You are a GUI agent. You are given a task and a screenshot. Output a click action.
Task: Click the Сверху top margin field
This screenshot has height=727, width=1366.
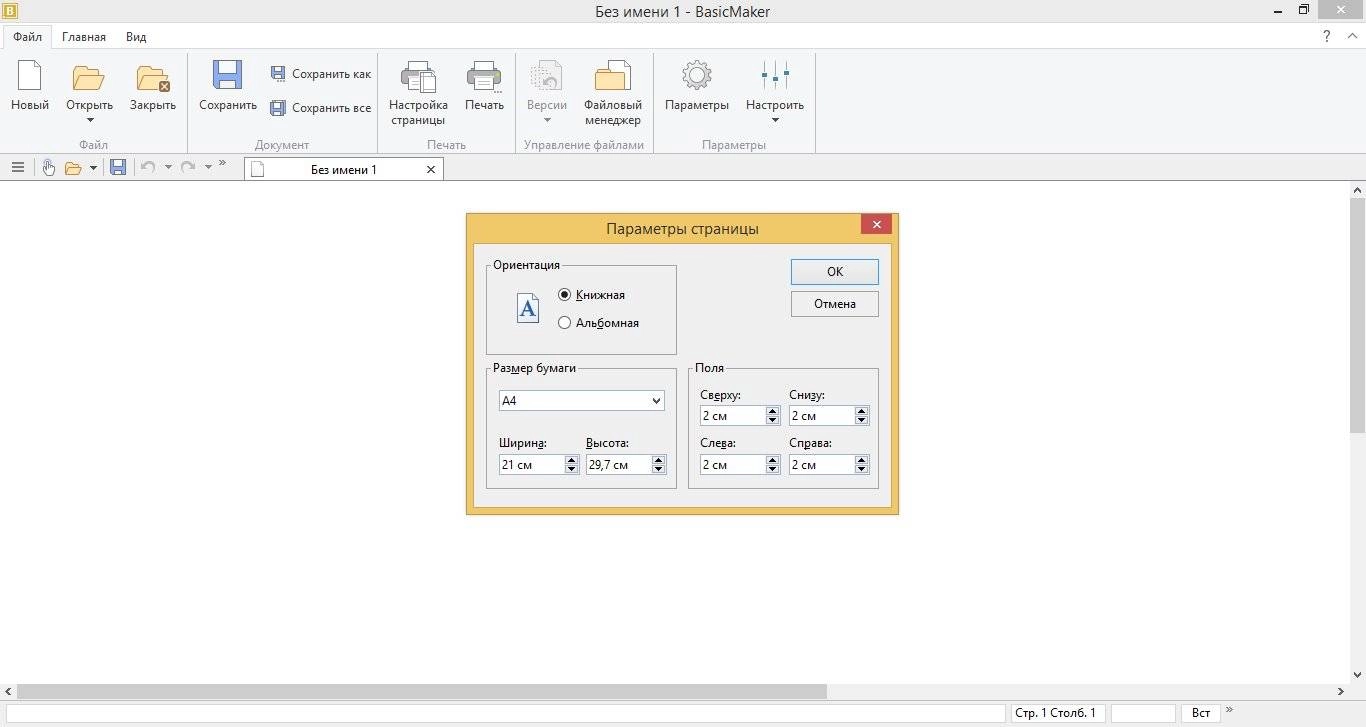(x=732, y=416)
